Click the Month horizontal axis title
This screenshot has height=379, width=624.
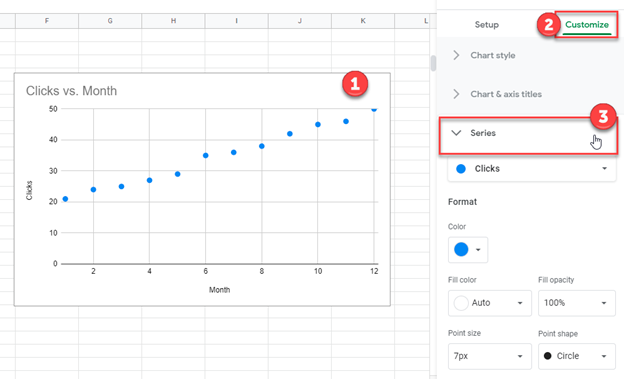(x=219, y=290)
